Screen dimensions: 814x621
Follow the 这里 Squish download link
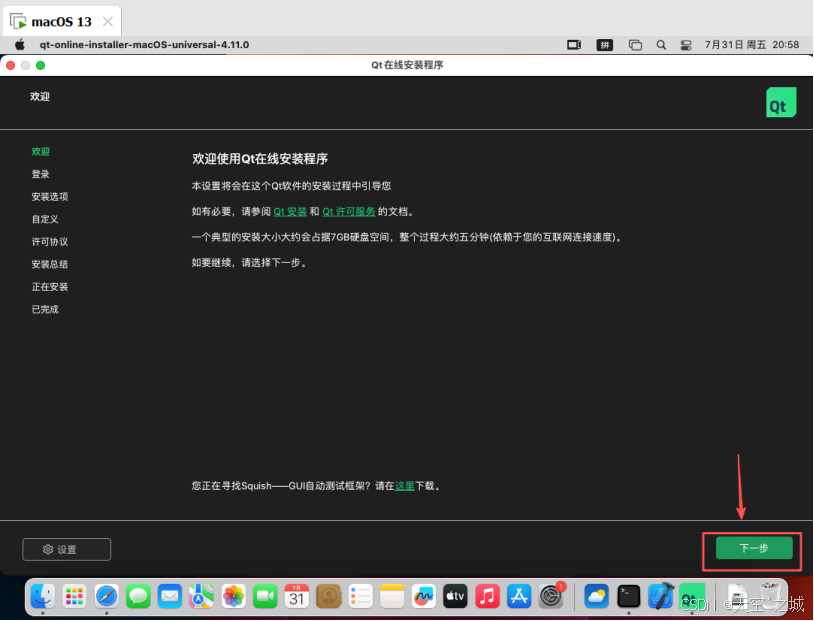coord(405,486)
